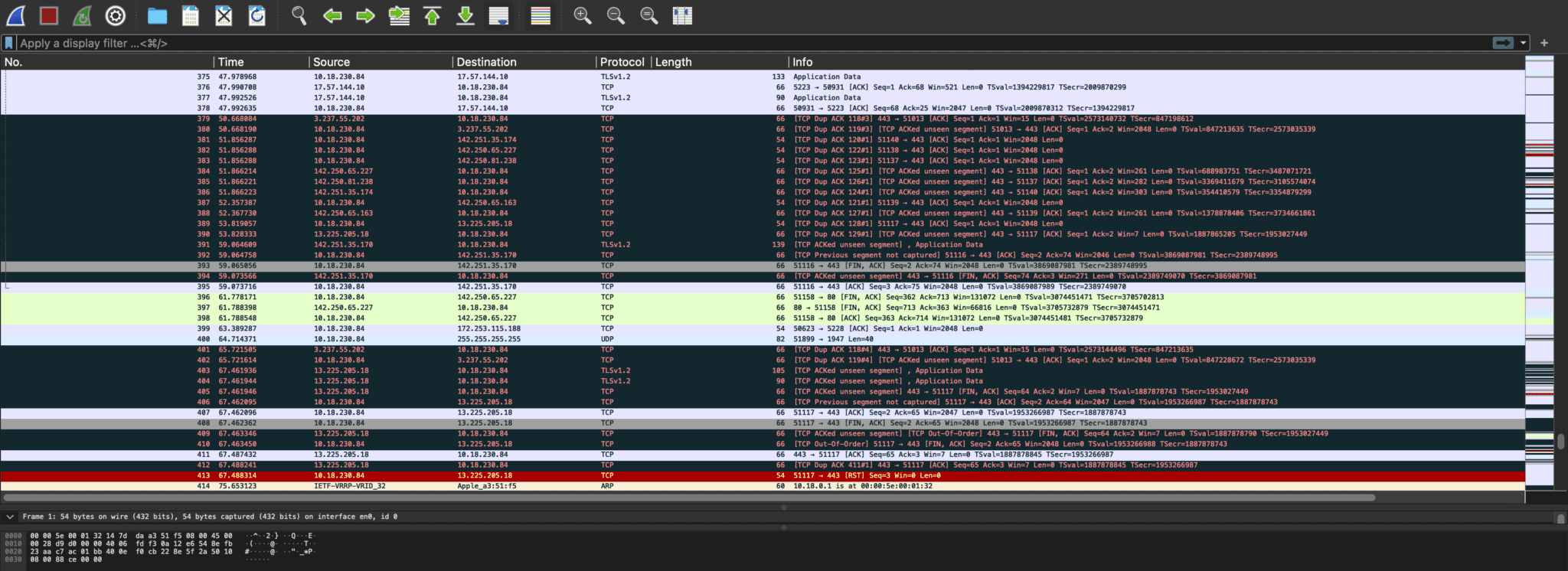1568x571 pixels.
Task: Select packet 399 to 172.253.115.188
Action: (763, 328)
